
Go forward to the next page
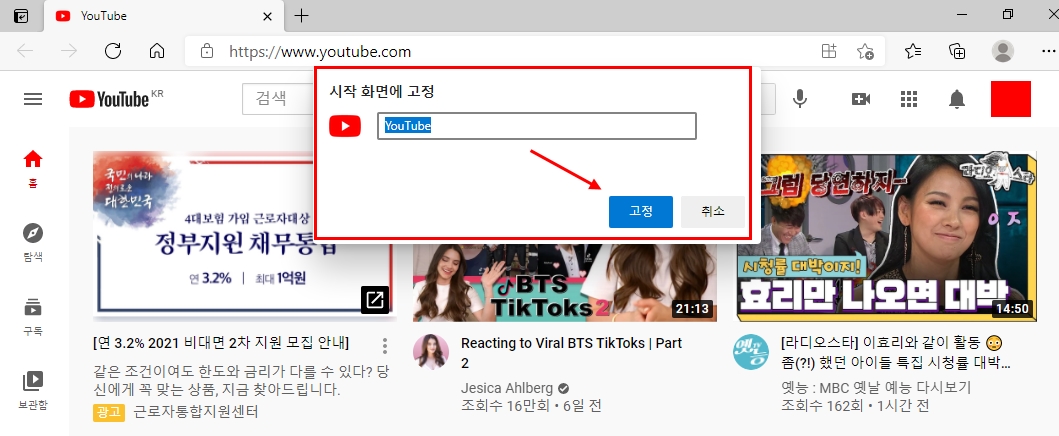[69, 51]
